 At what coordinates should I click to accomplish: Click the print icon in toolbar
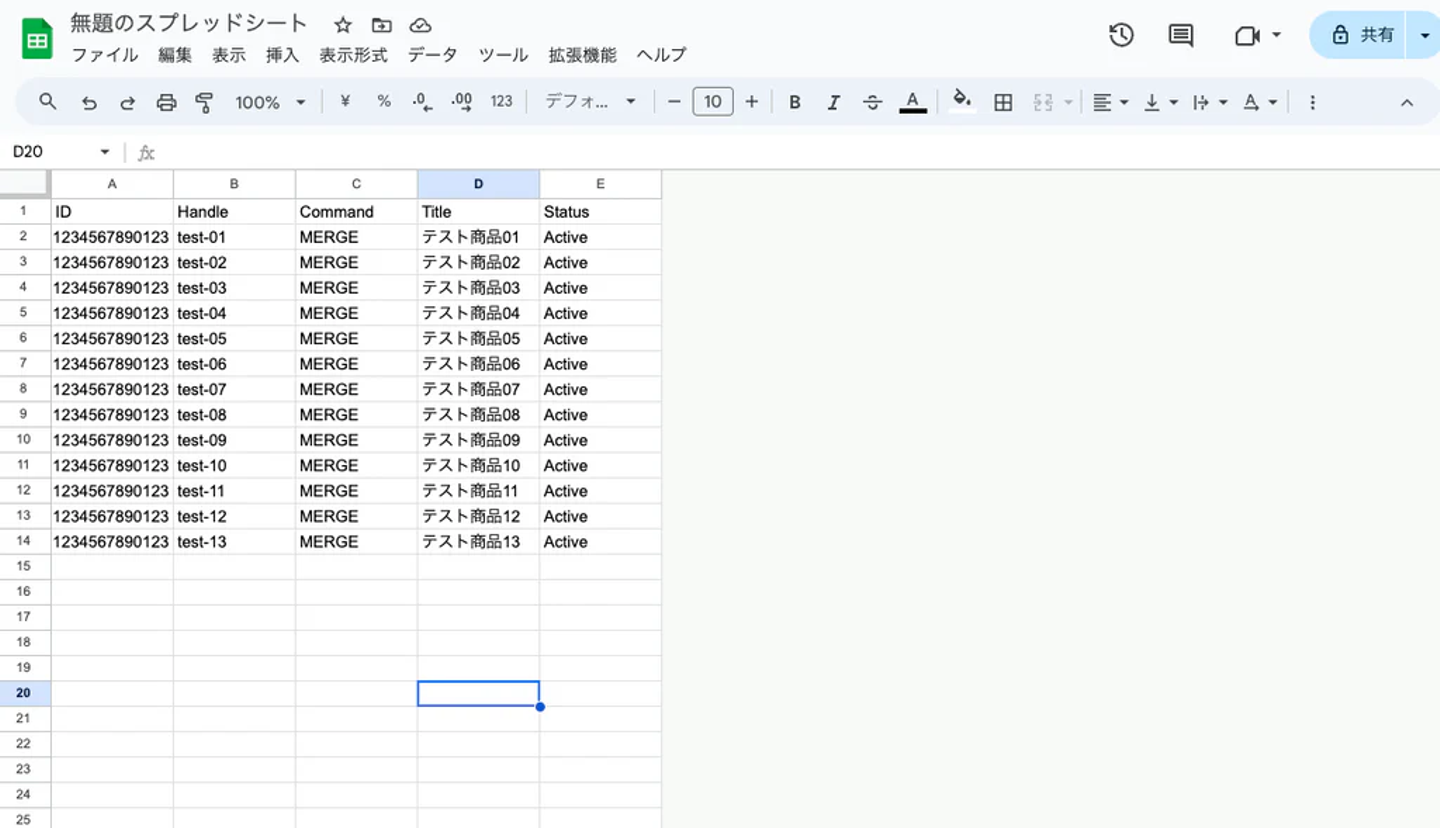pos(166,102)
